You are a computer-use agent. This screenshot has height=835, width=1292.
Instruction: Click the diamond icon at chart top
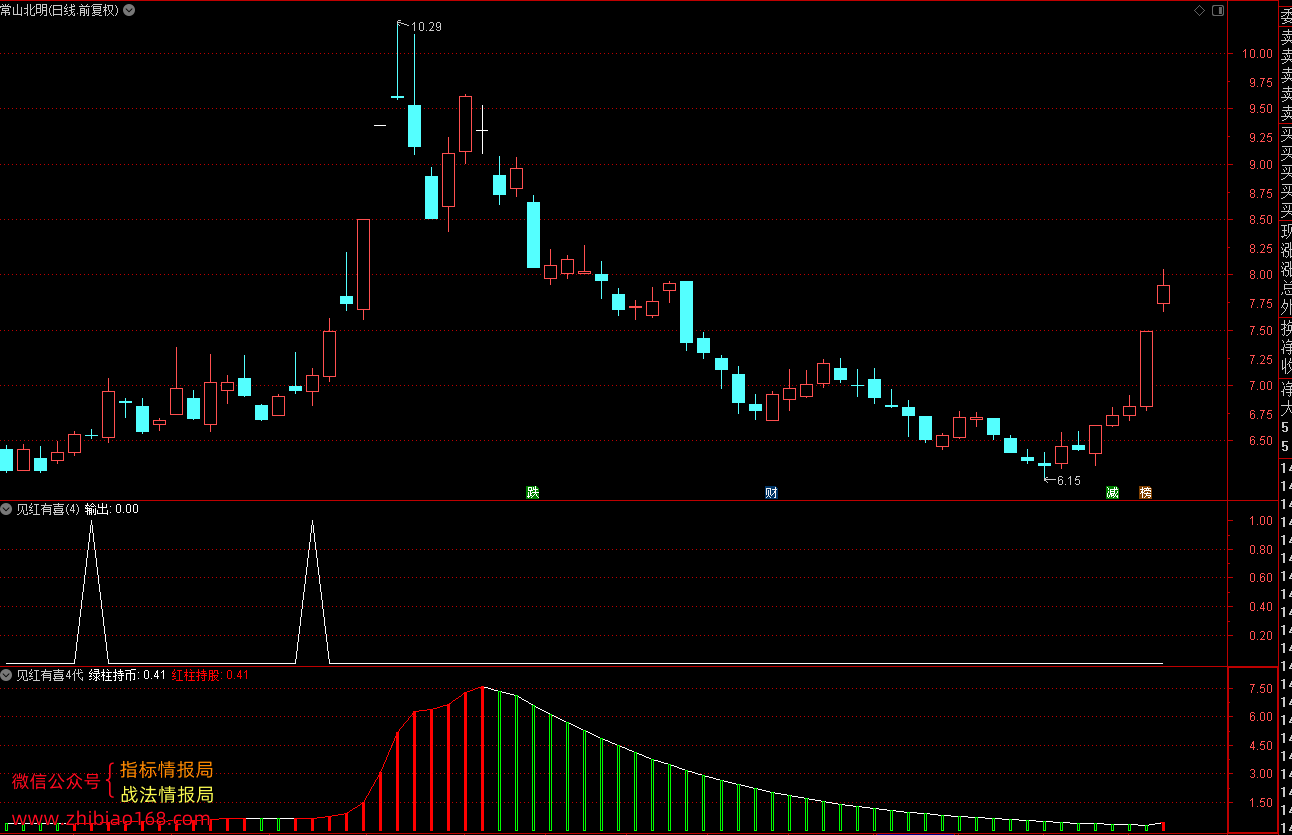(1199, 10)
